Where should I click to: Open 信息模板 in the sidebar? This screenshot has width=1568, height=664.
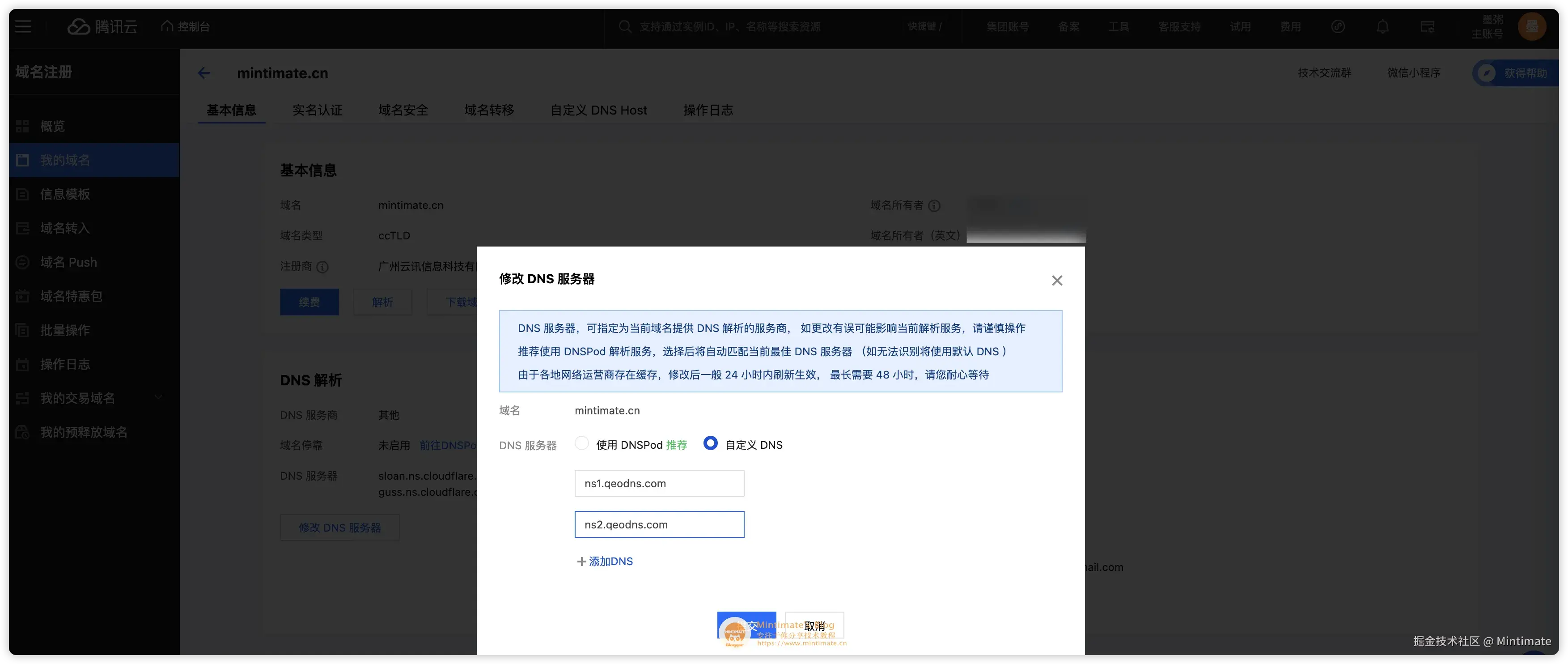click(65, 194)
